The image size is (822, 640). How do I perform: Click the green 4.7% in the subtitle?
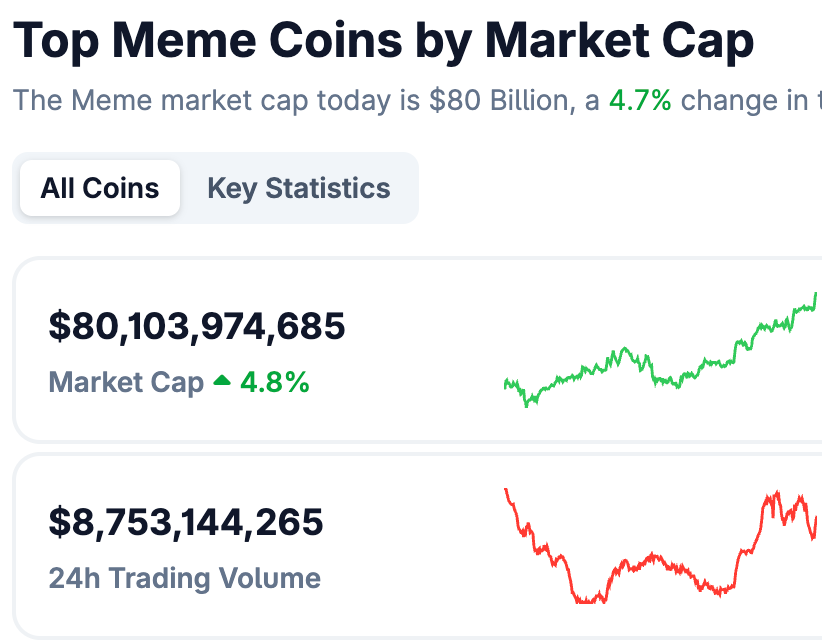pos(640,100)
